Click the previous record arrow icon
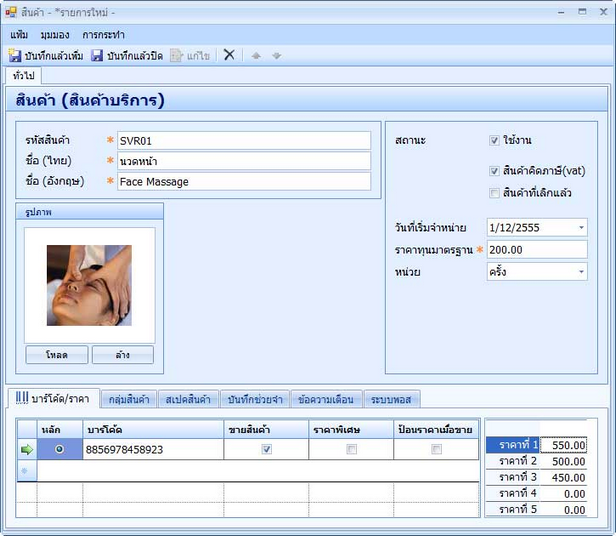 point(256,55)
